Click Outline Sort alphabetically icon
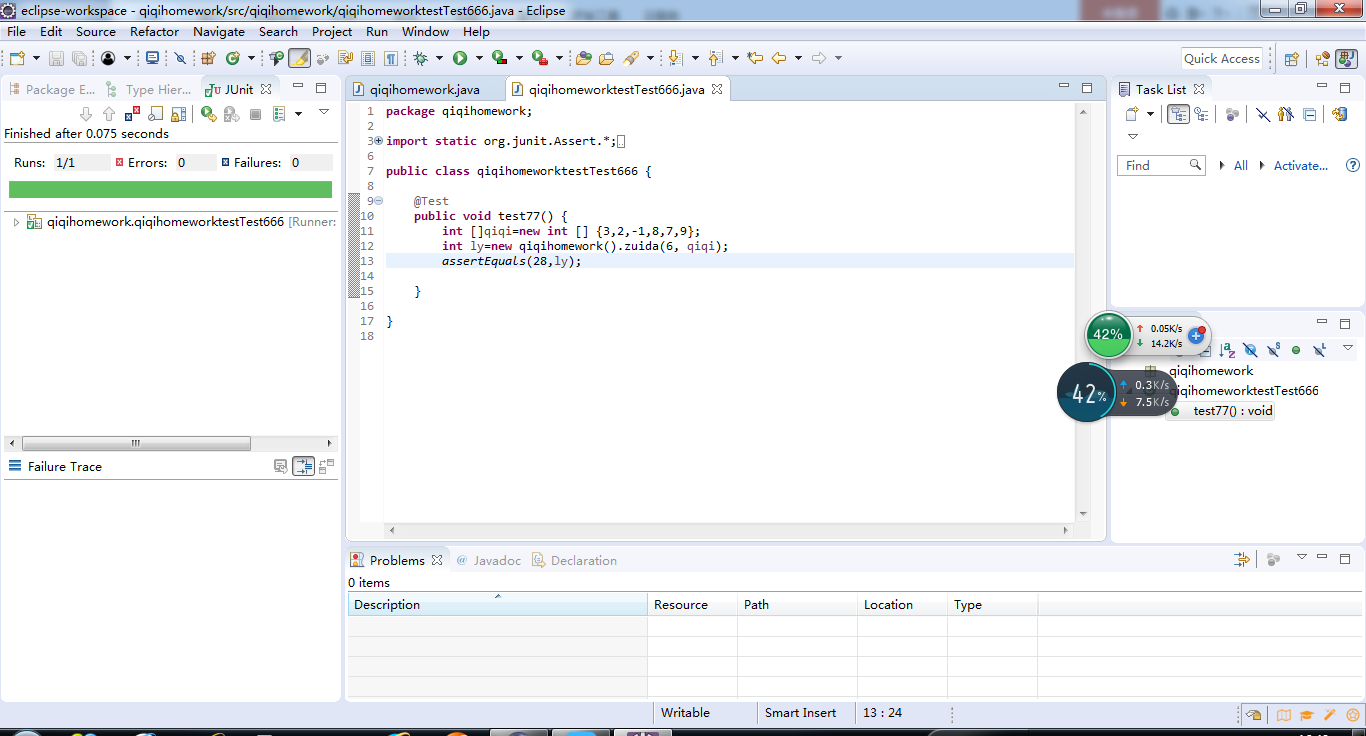The image size is (1366, 736). point(1227,349)
